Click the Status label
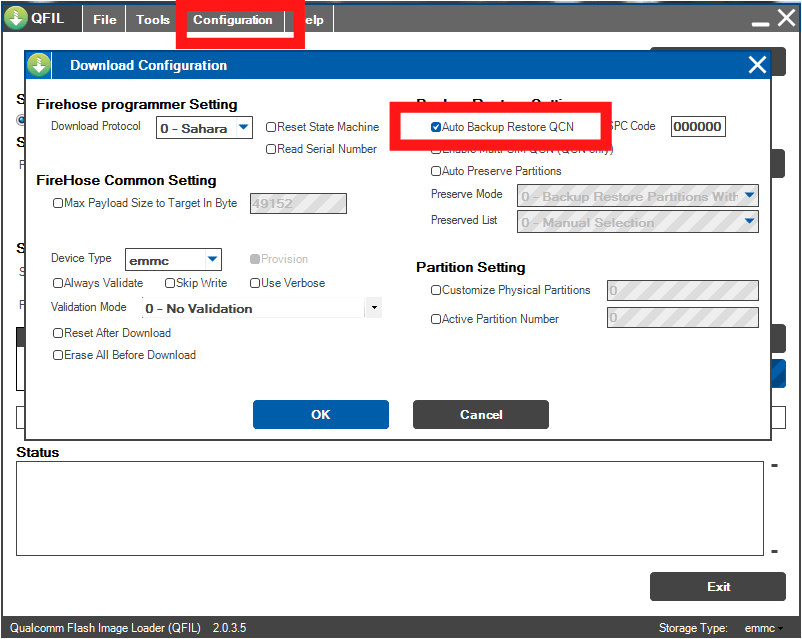The height and width of the screenshot is (639, 802). 37,452
